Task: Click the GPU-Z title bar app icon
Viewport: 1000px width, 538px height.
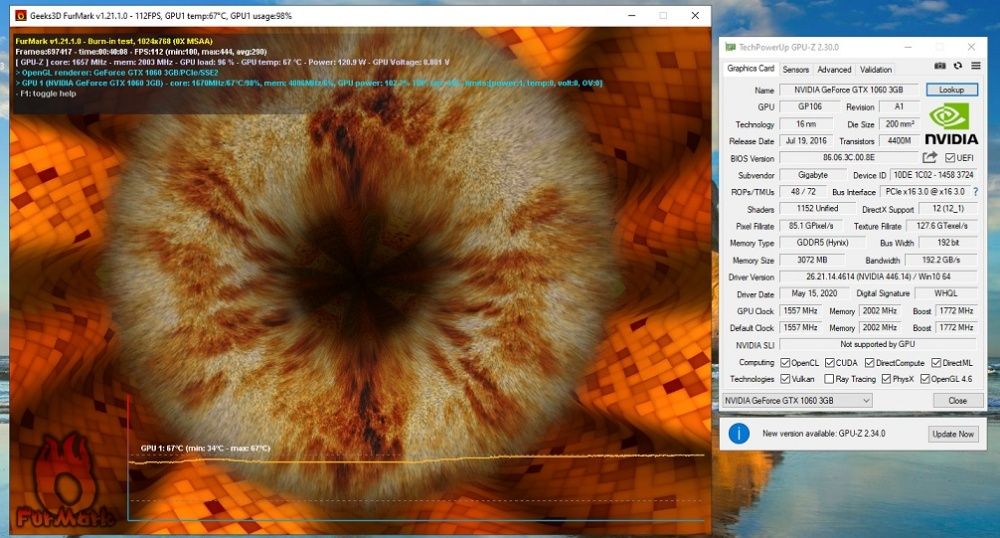Action: point(730,47)
